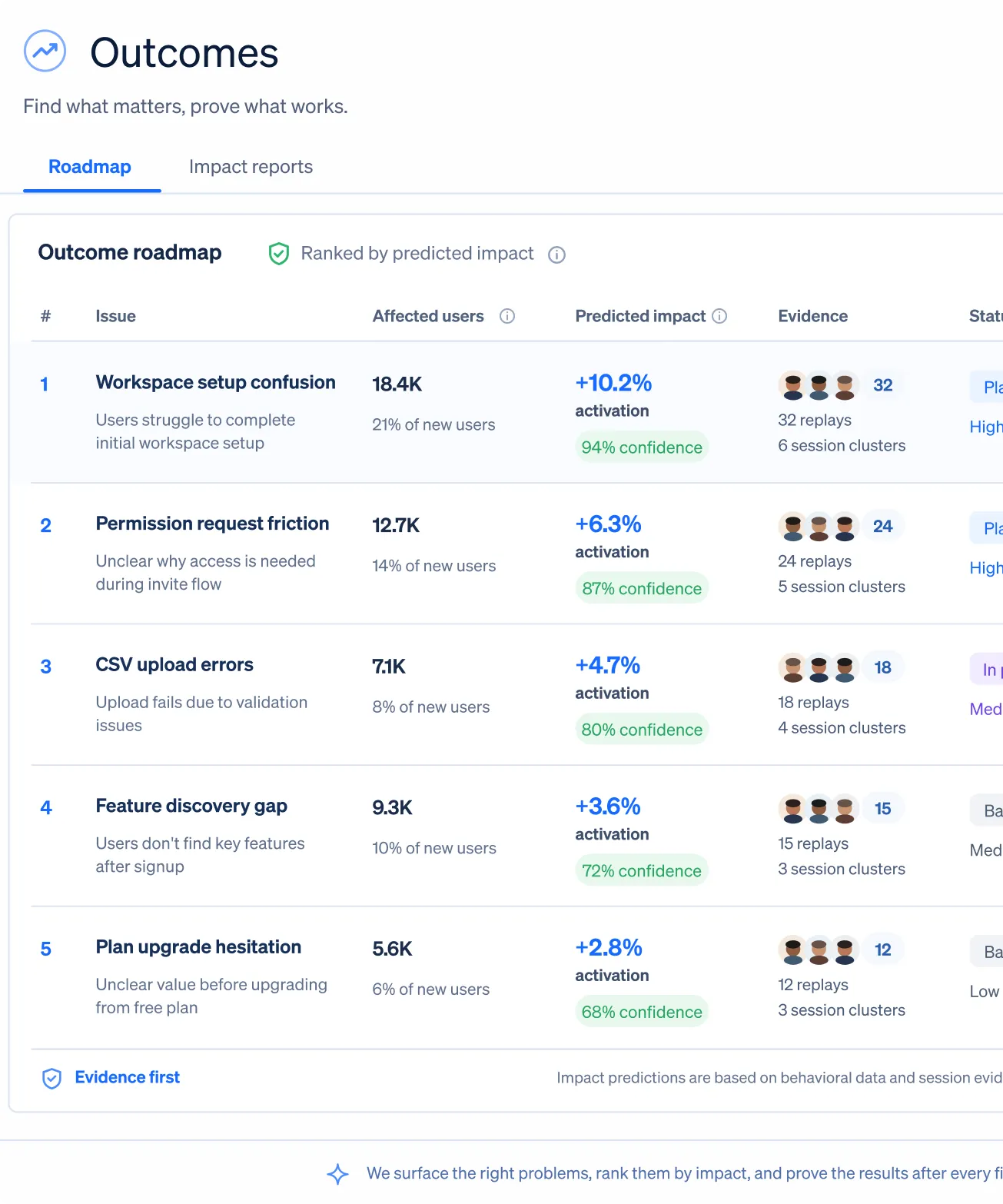Open the Workspace setup confusion issue
Viewport: 1003px width, 1204px height.
[215, 382]
